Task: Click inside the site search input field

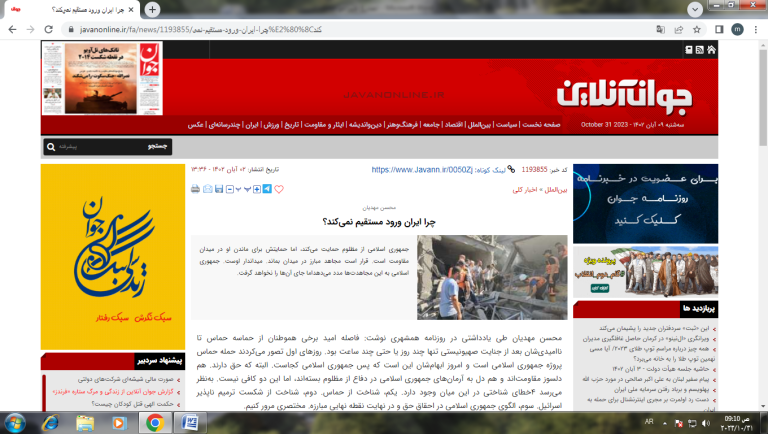Action: pyautogui.click(x=90, y=147)
